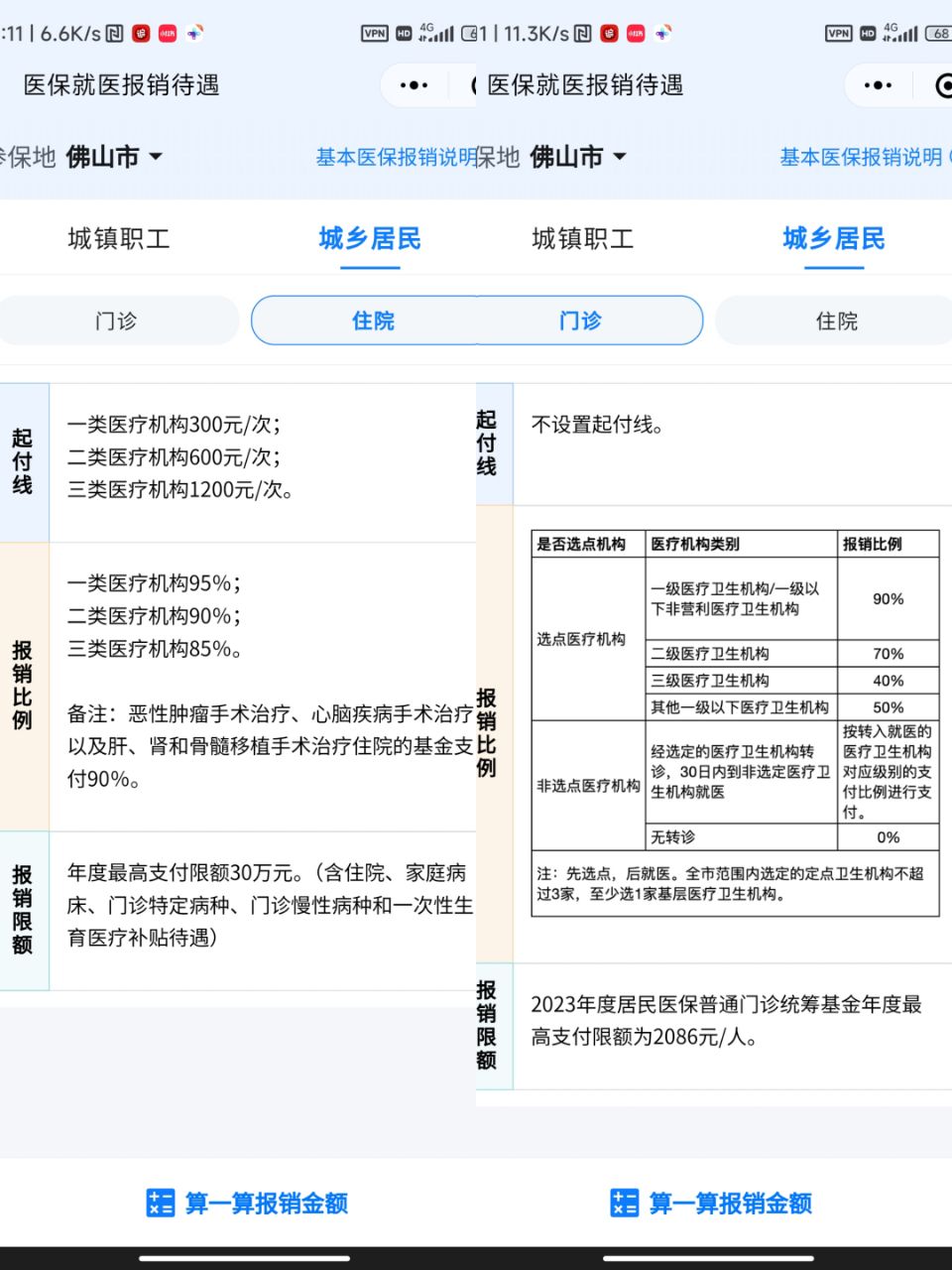Screen dimensions: 952x1270
Task: Select 住院 pill on right screen
Action: 836,320
